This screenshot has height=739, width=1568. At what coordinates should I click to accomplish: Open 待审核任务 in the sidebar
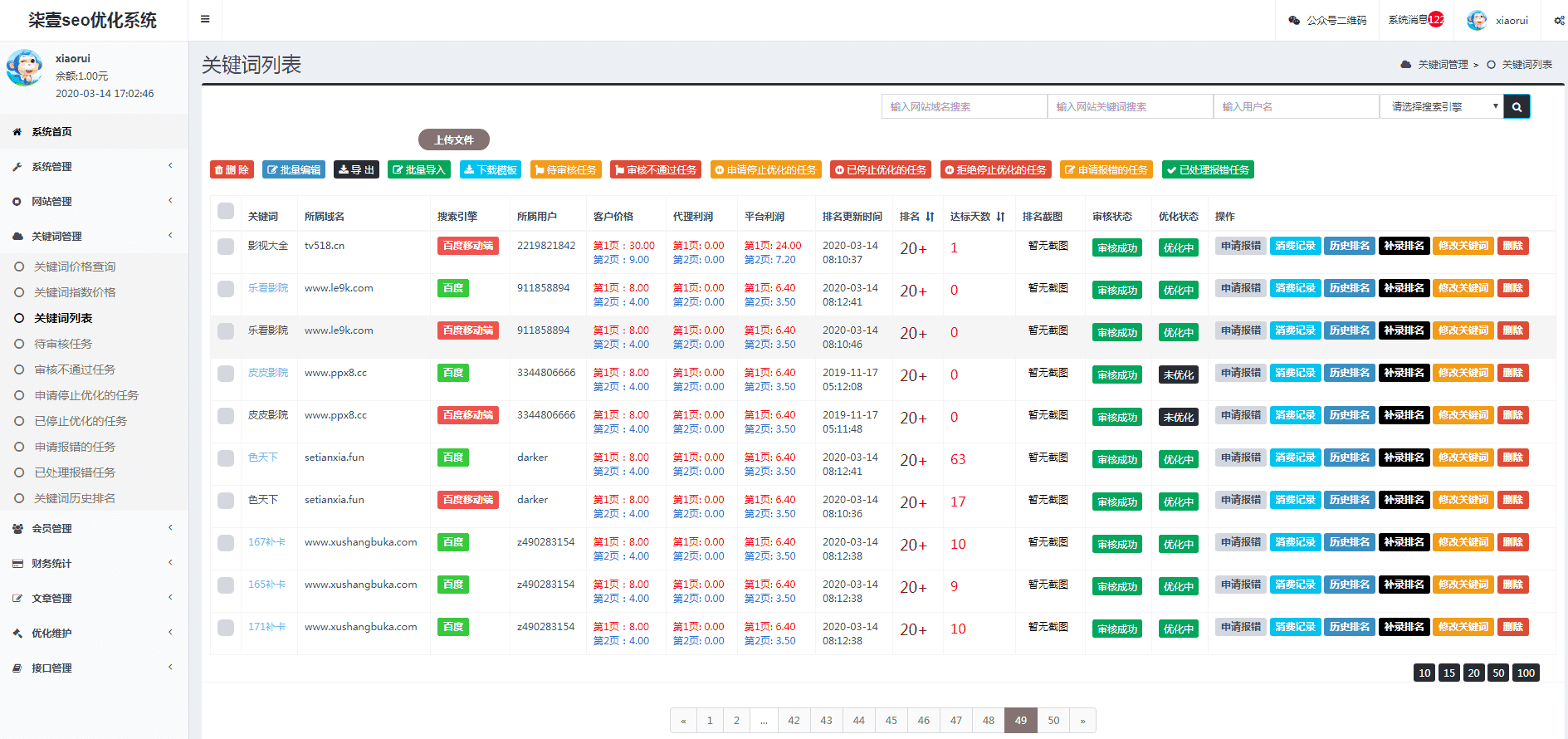(x=63, y=344)
